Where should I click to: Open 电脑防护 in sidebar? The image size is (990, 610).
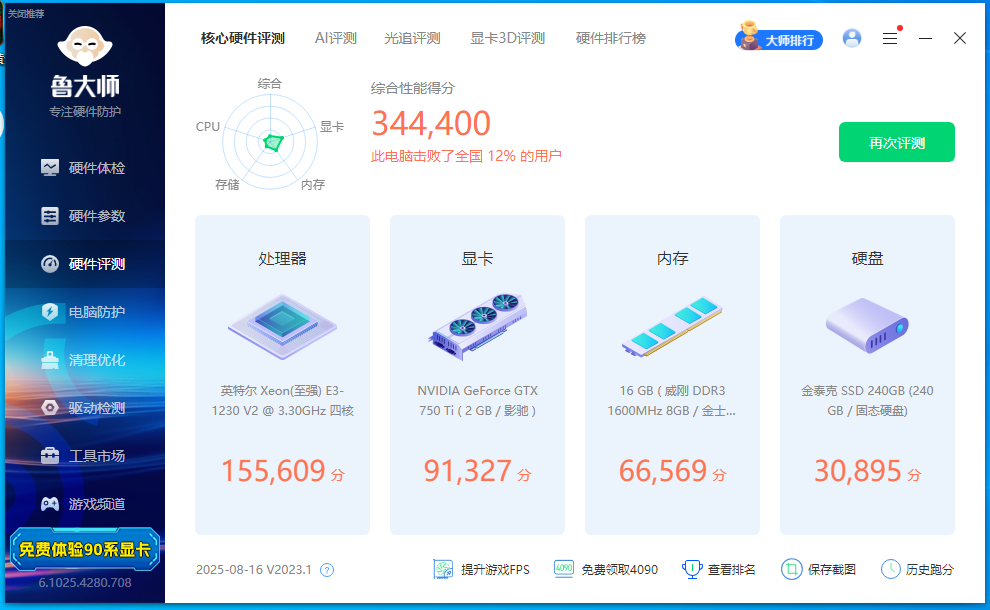click(83, 312)
